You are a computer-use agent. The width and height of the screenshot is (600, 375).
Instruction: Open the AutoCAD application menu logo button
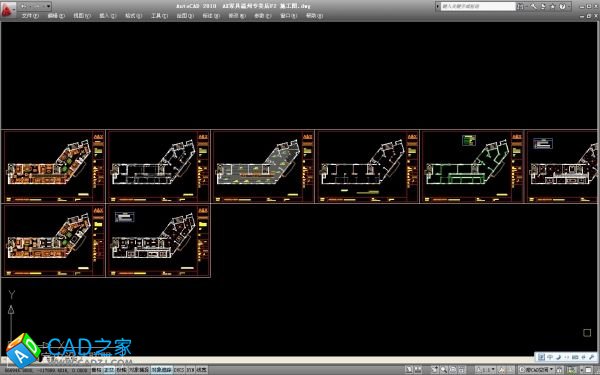click(x=8, y=9)
